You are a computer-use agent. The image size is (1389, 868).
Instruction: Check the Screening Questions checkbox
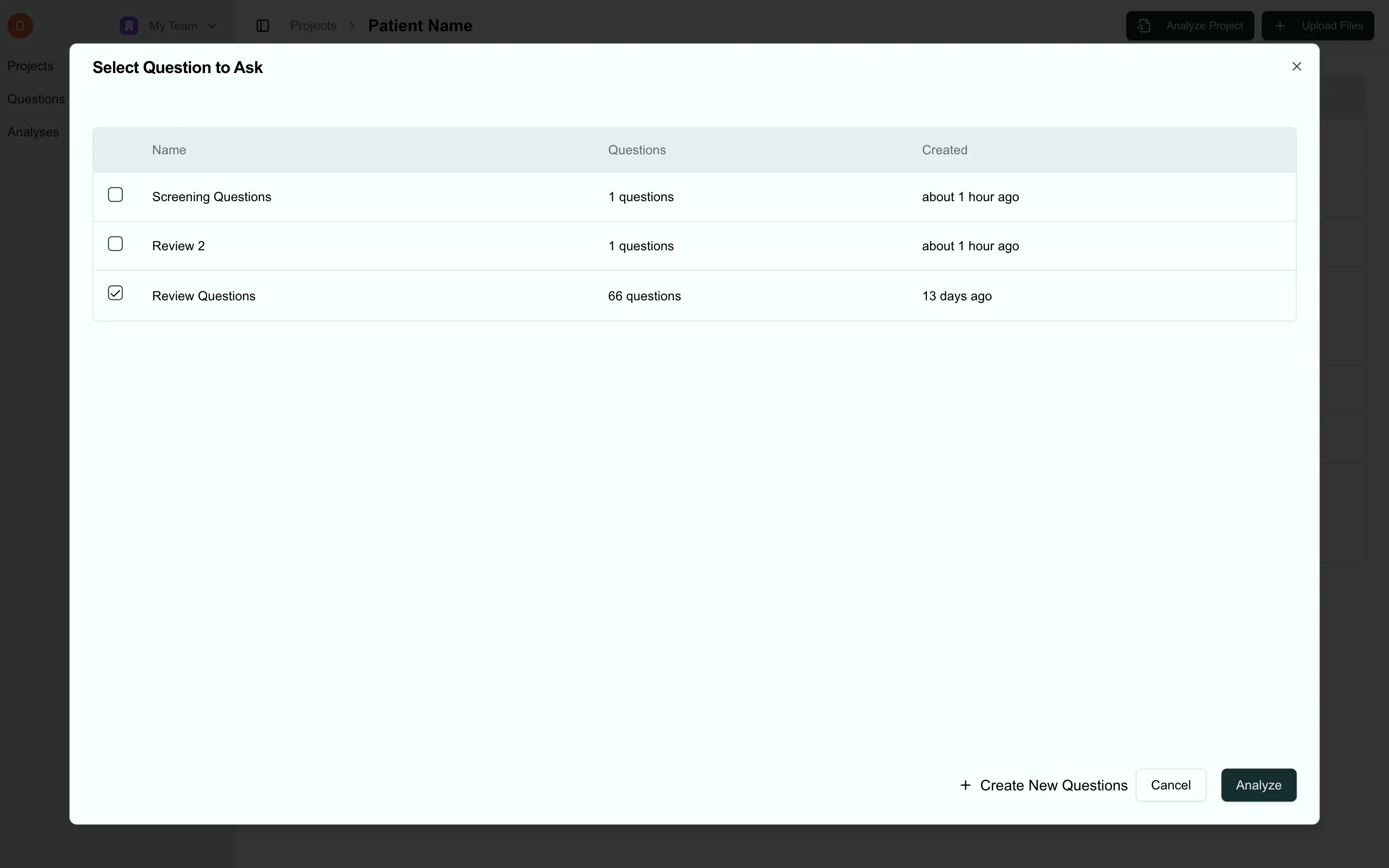(x=115, y=195)
